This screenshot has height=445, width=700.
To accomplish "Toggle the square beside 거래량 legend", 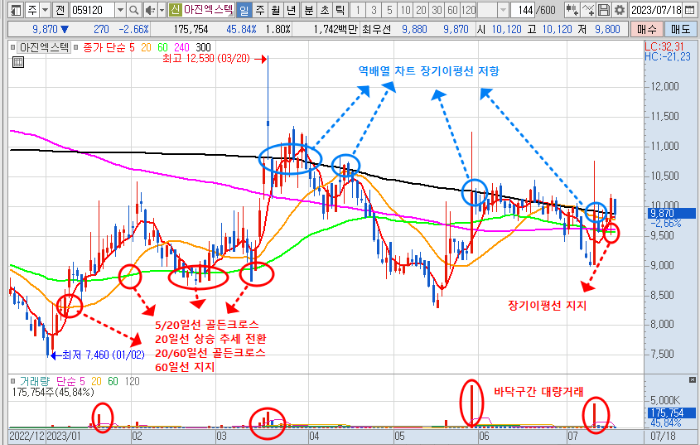I will click(13, 381).
